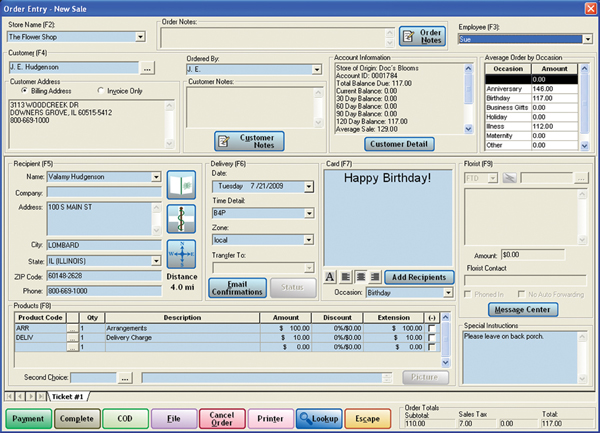Select the Billing Address radio button
This screenshot has height=433, width=600.
tap(23, 90)
